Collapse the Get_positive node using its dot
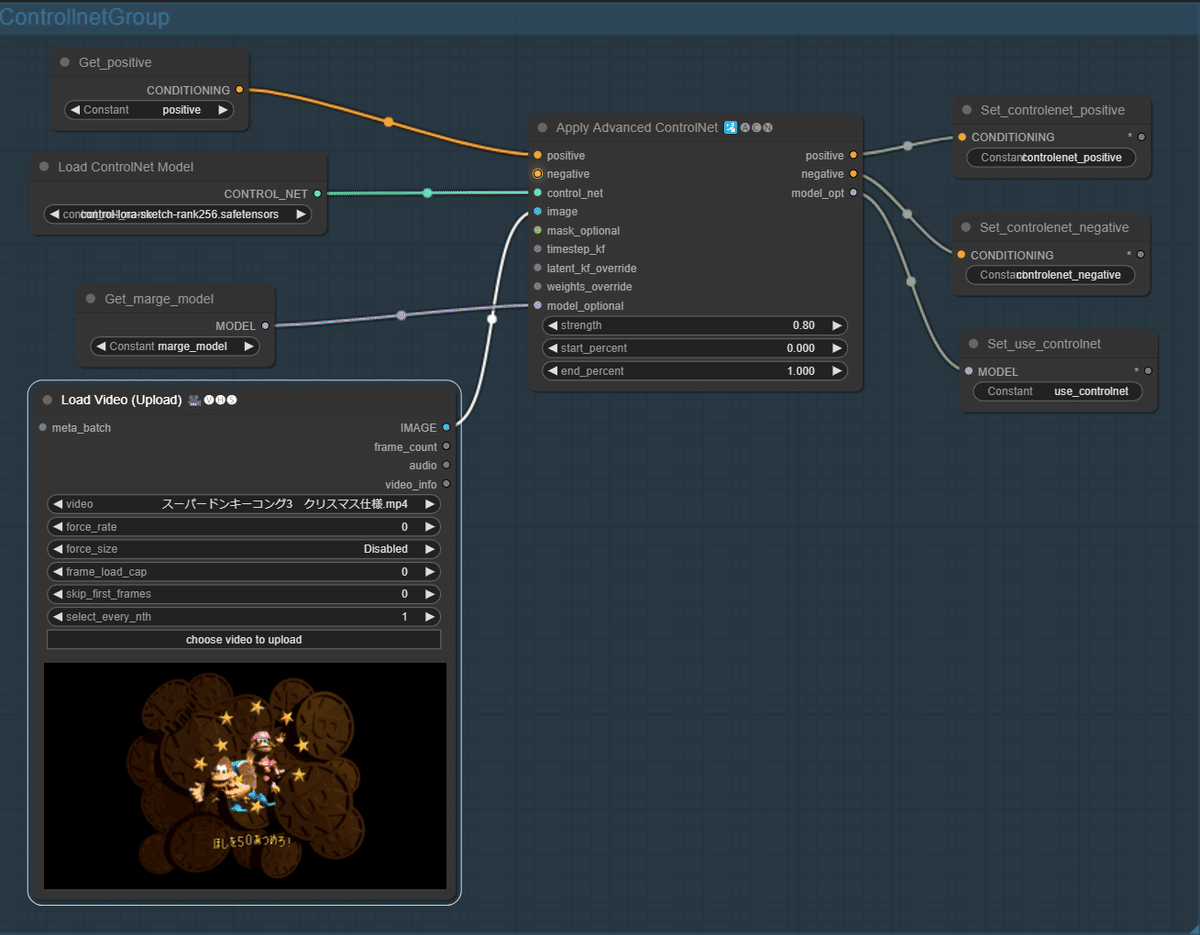Viewport: 1200px width, 935px height. pyautogui.click(x=65, y=63)
